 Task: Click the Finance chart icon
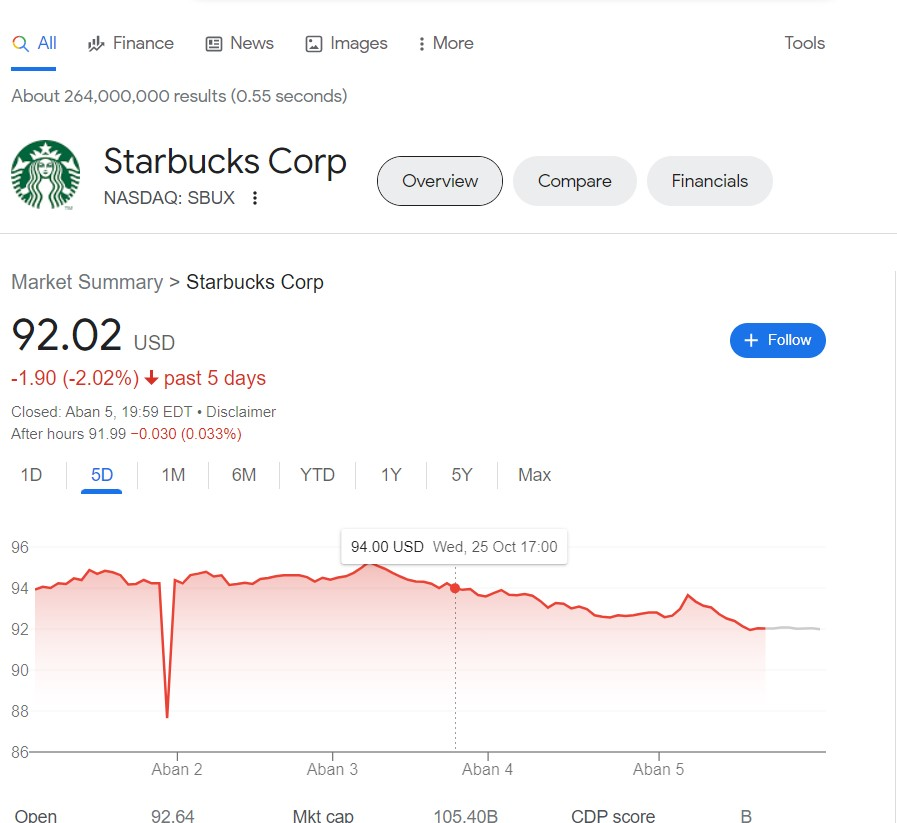pos(97,43)
